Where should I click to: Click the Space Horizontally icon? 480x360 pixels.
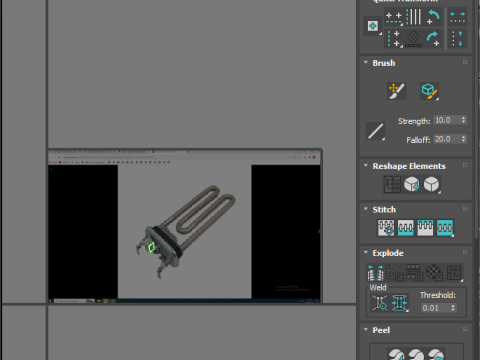point(457,17)
